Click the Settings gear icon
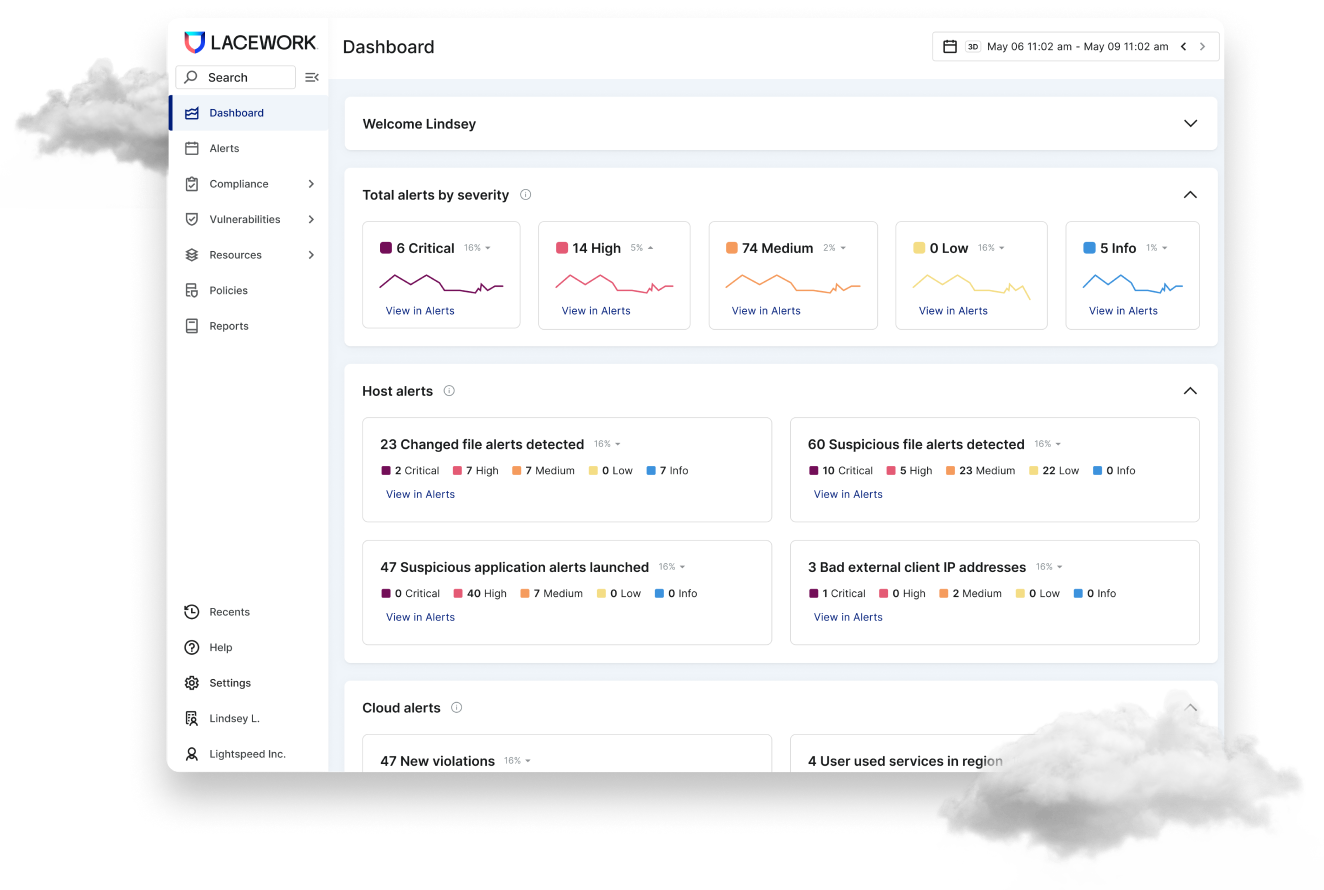Screen dimensions: 1324x890 (192, 683)
